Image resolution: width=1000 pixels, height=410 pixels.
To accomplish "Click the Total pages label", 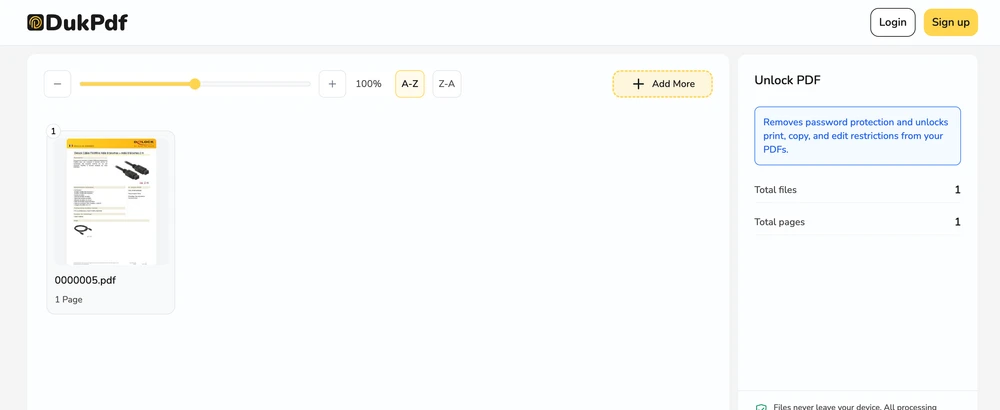I will [x=779, y=222].
